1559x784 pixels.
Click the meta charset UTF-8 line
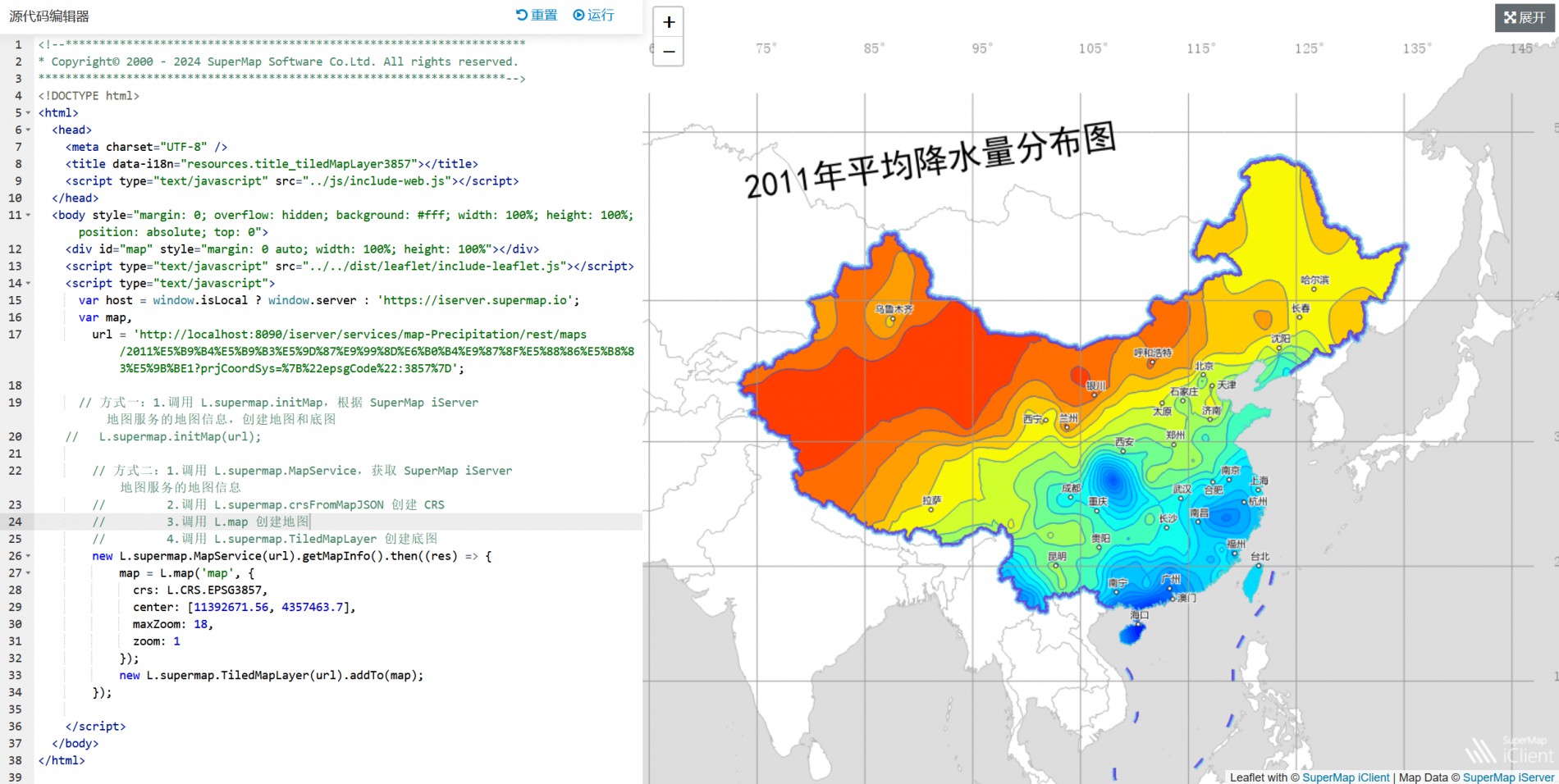tap(147, 148)
